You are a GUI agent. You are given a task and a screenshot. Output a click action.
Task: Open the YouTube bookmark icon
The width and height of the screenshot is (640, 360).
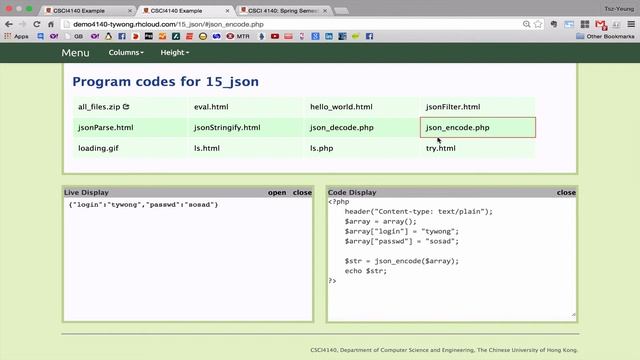coord(275,36)
